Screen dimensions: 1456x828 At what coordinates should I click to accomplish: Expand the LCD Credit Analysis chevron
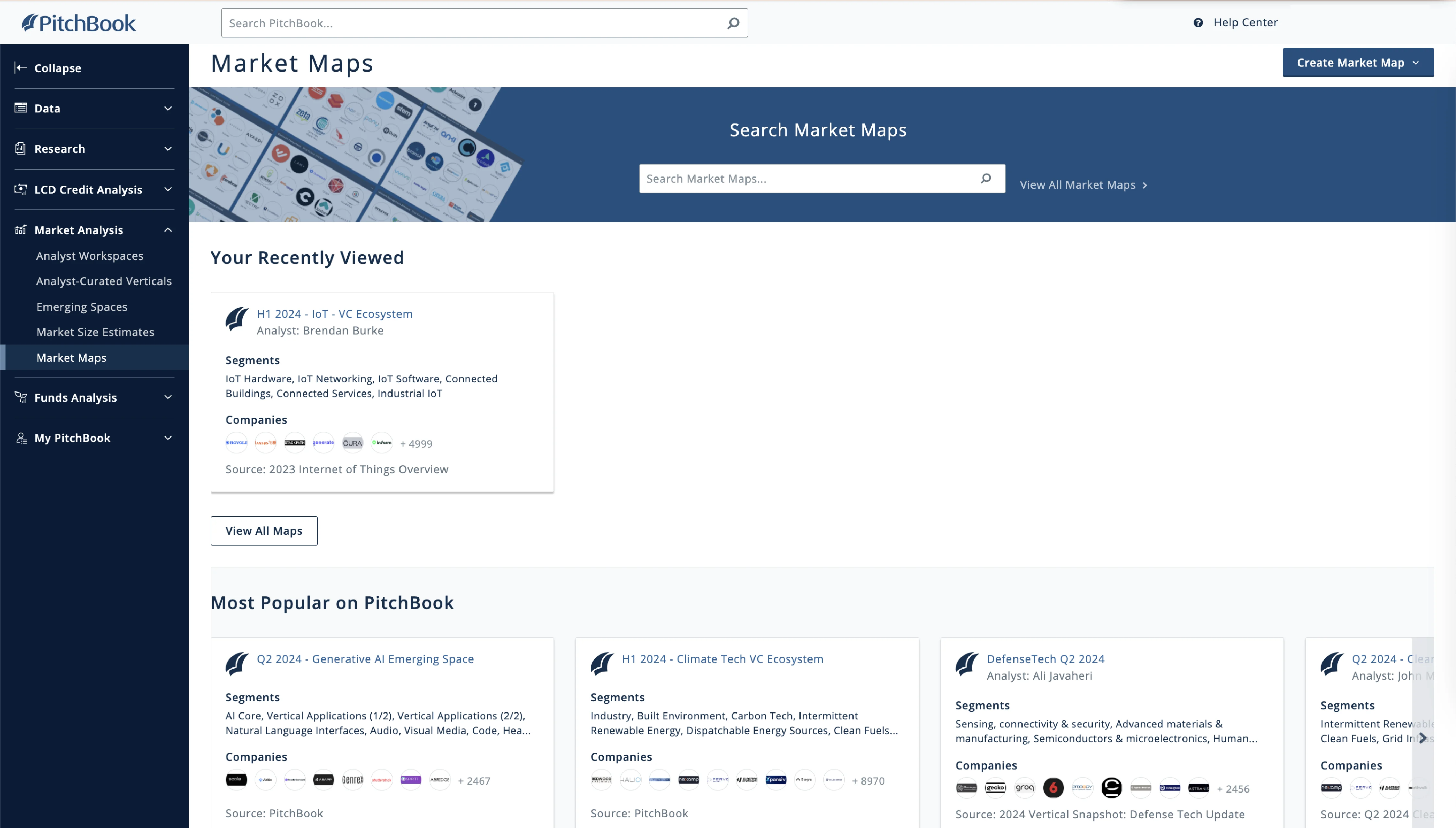click(x=168, y=189)
